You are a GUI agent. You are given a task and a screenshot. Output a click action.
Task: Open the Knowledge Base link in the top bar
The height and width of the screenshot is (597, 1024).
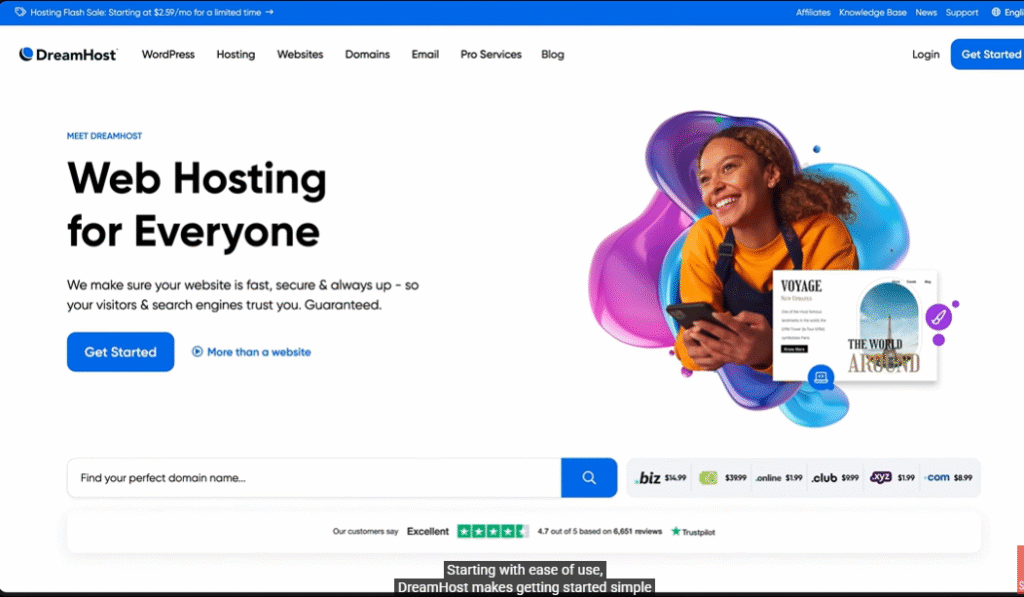[872, 12]
